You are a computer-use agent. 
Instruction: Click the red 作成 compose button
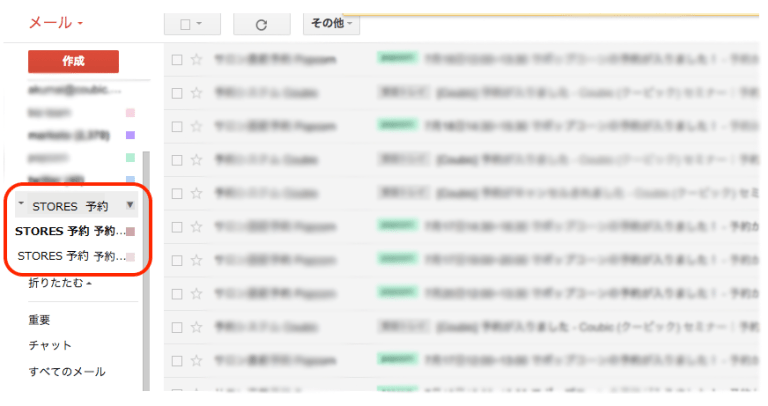point(73,61)
